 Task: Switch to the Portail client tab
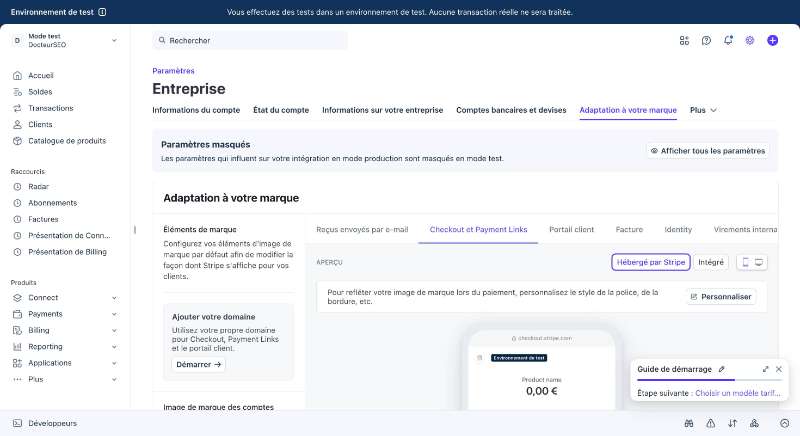click(x=571, y=229)
